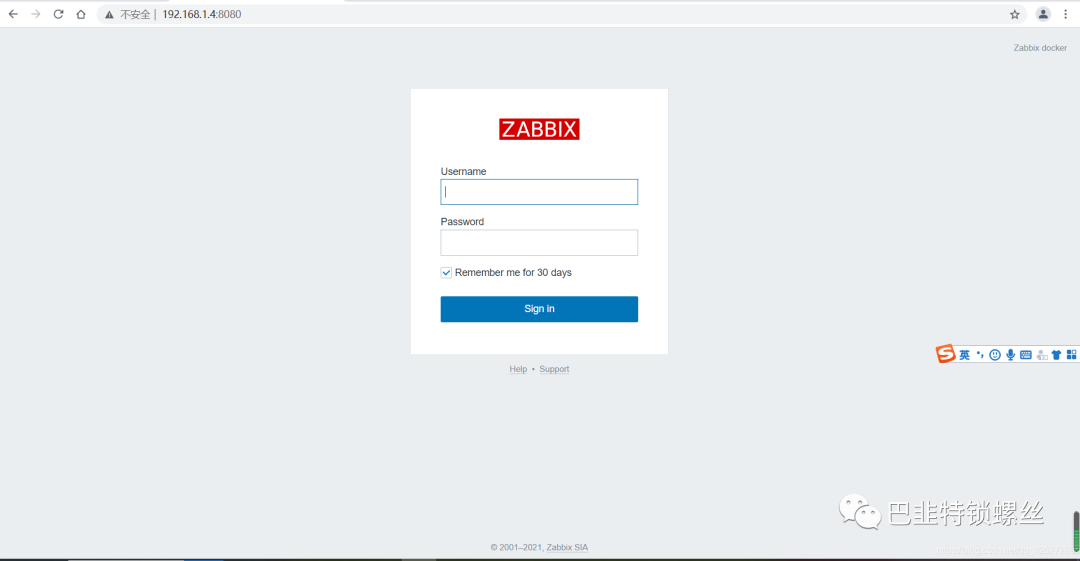Click the not-secure warning triangle icon

click(109, 14)
